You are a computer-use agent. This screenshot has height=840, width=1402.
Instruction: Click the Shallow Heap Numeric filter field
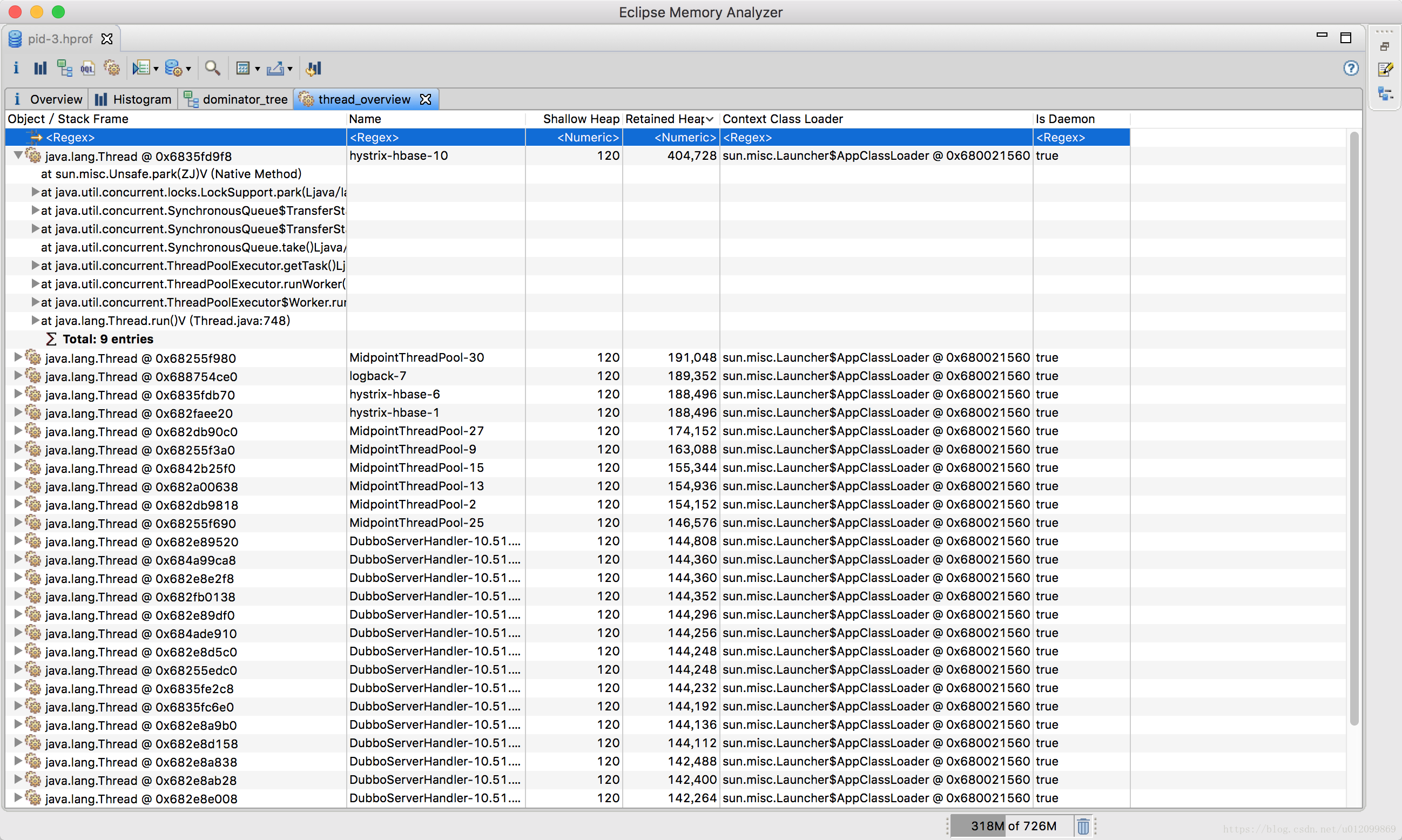(574, 138)
